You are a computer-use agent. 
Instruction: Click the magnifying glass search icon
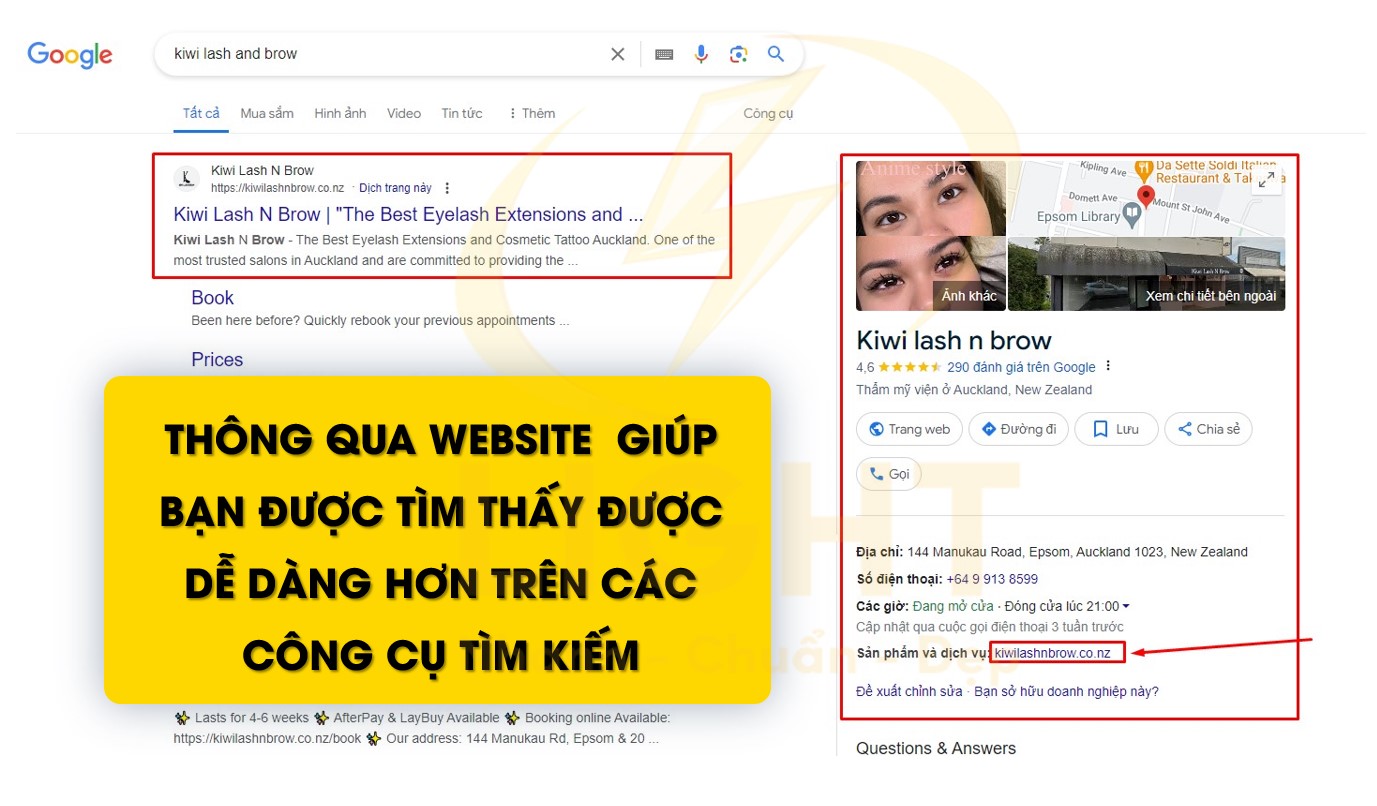point(776,54)
